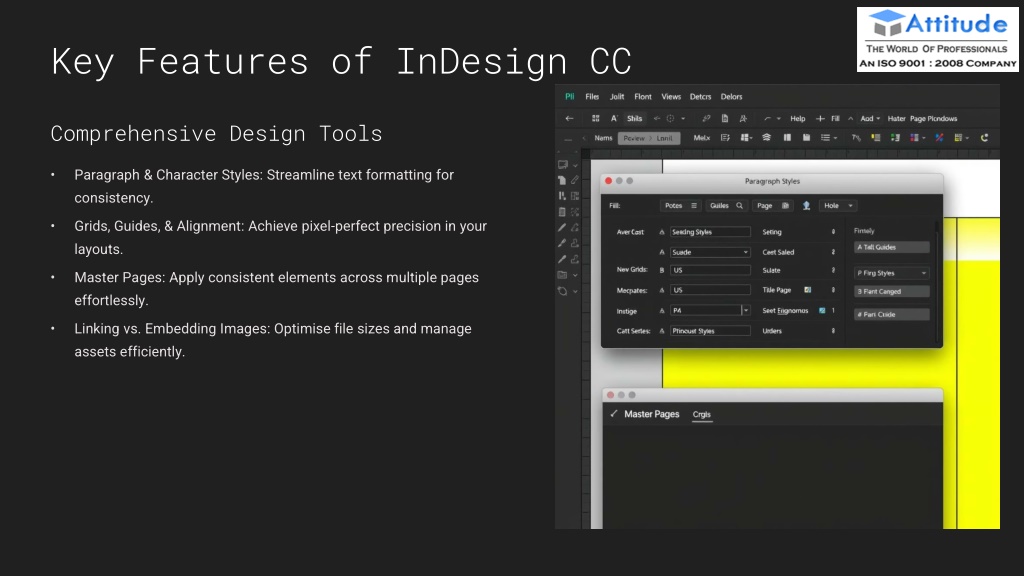Click the green and white panel icon
This screenshot has height=576, width=1024.
click(895, 138)
